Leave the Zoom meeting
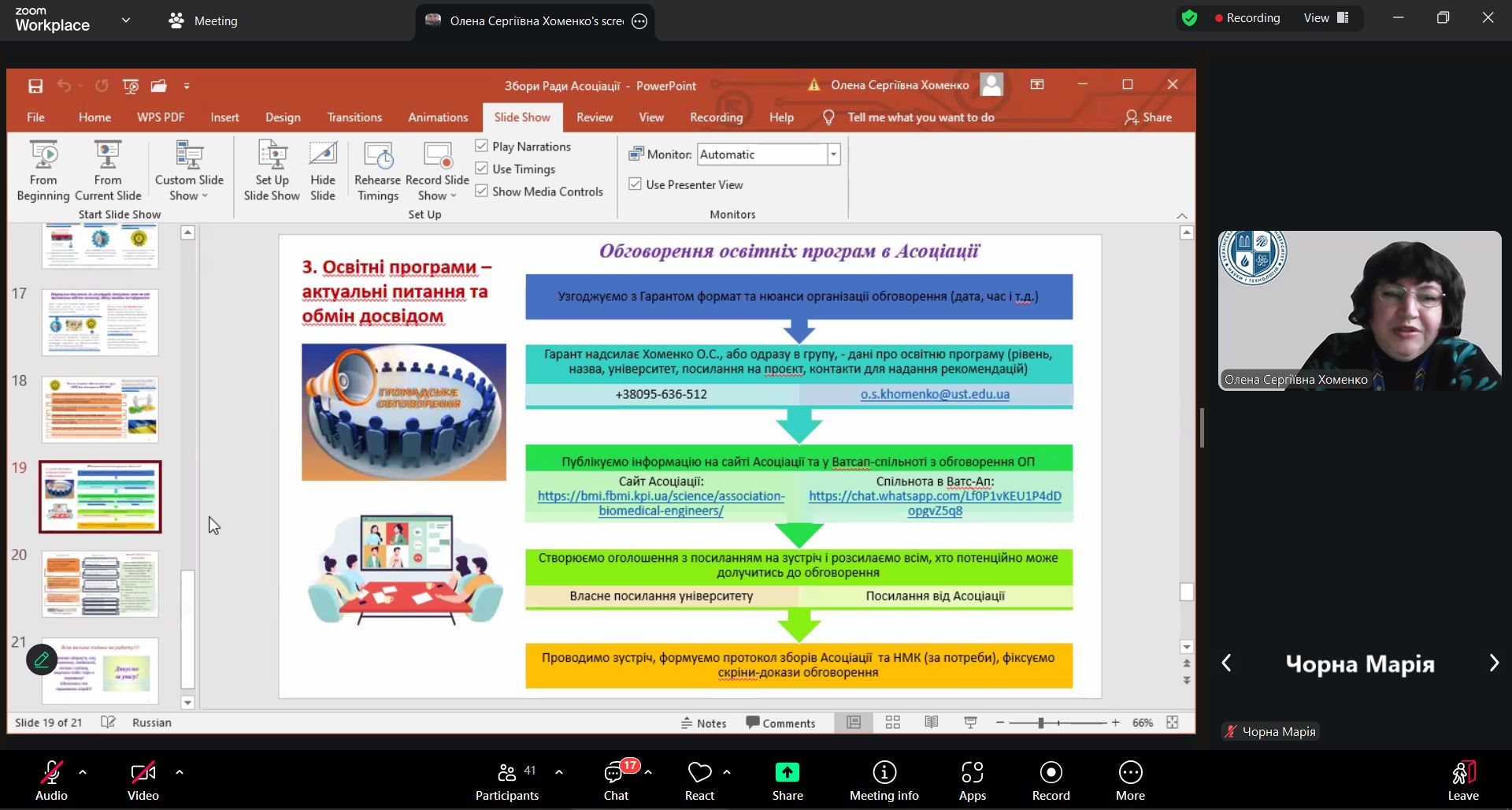 pos(1462,779)
